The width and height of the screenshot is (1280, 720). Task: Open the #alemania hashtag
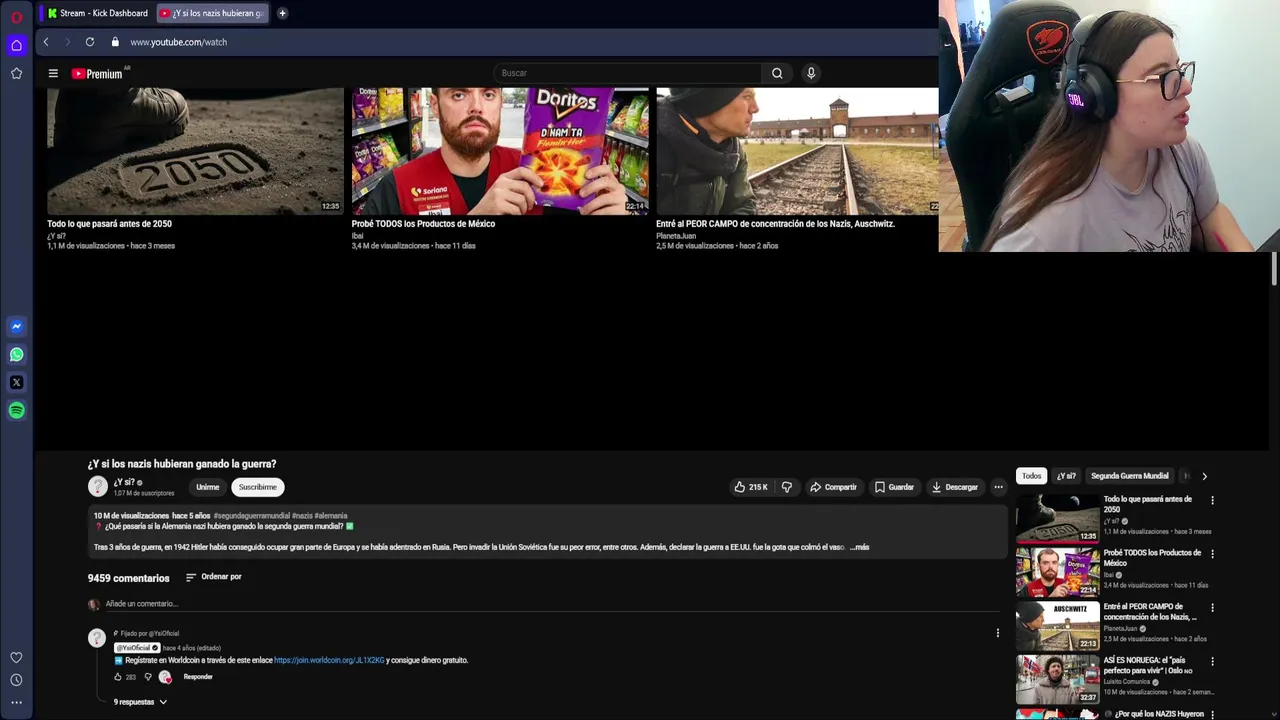331,516
